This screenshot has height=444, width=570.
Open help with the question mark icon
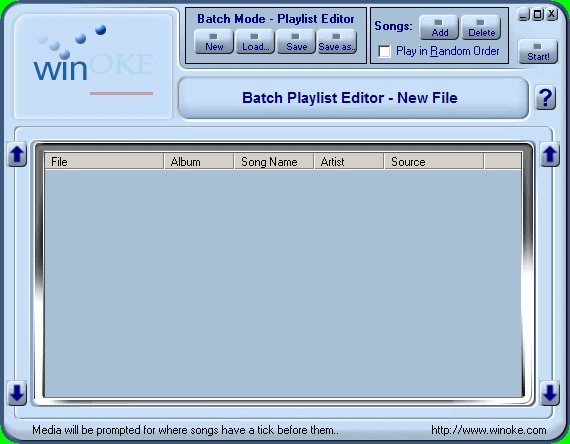click(546, 98)
